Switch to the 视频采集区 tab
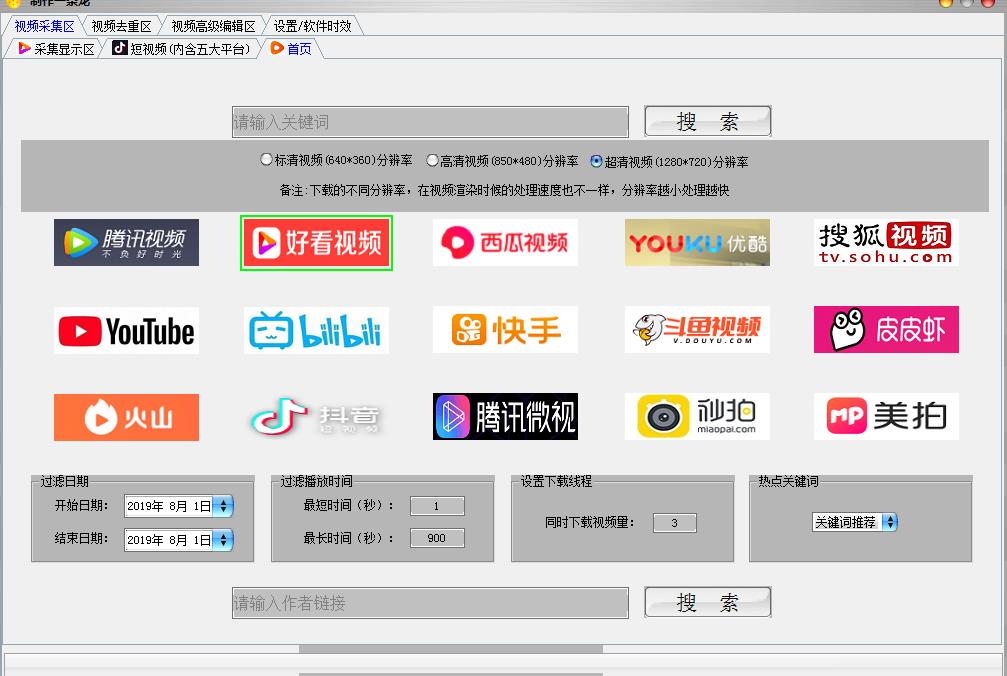Viewport: 1007px width, 676px height. click(44, 26)
